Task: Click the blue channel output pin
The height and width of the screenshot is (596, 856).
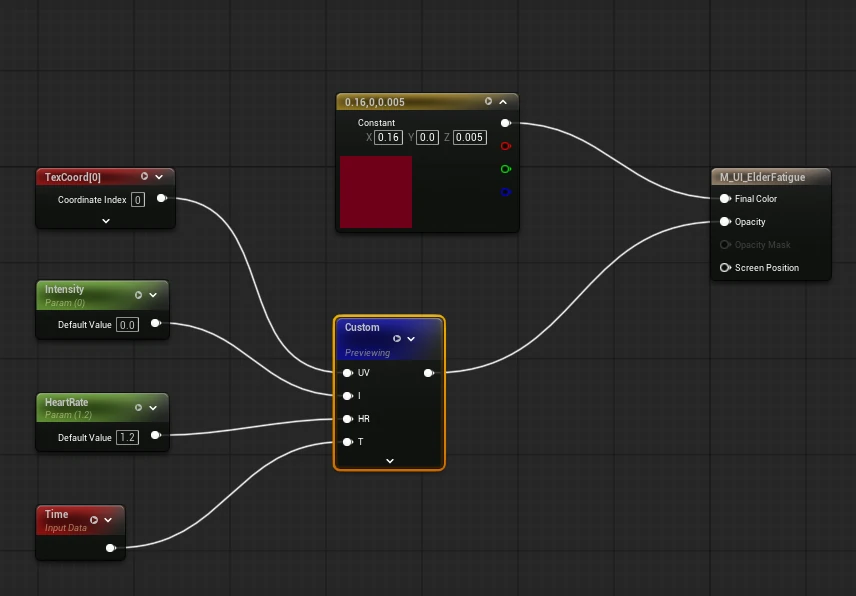Action: (x=506, y=192)
